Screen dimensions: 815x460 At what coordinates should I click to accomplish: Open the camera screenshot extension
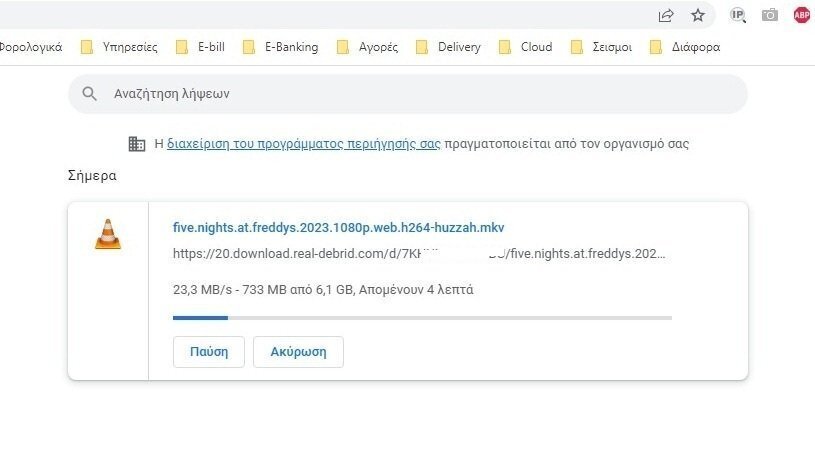(770, 15)
